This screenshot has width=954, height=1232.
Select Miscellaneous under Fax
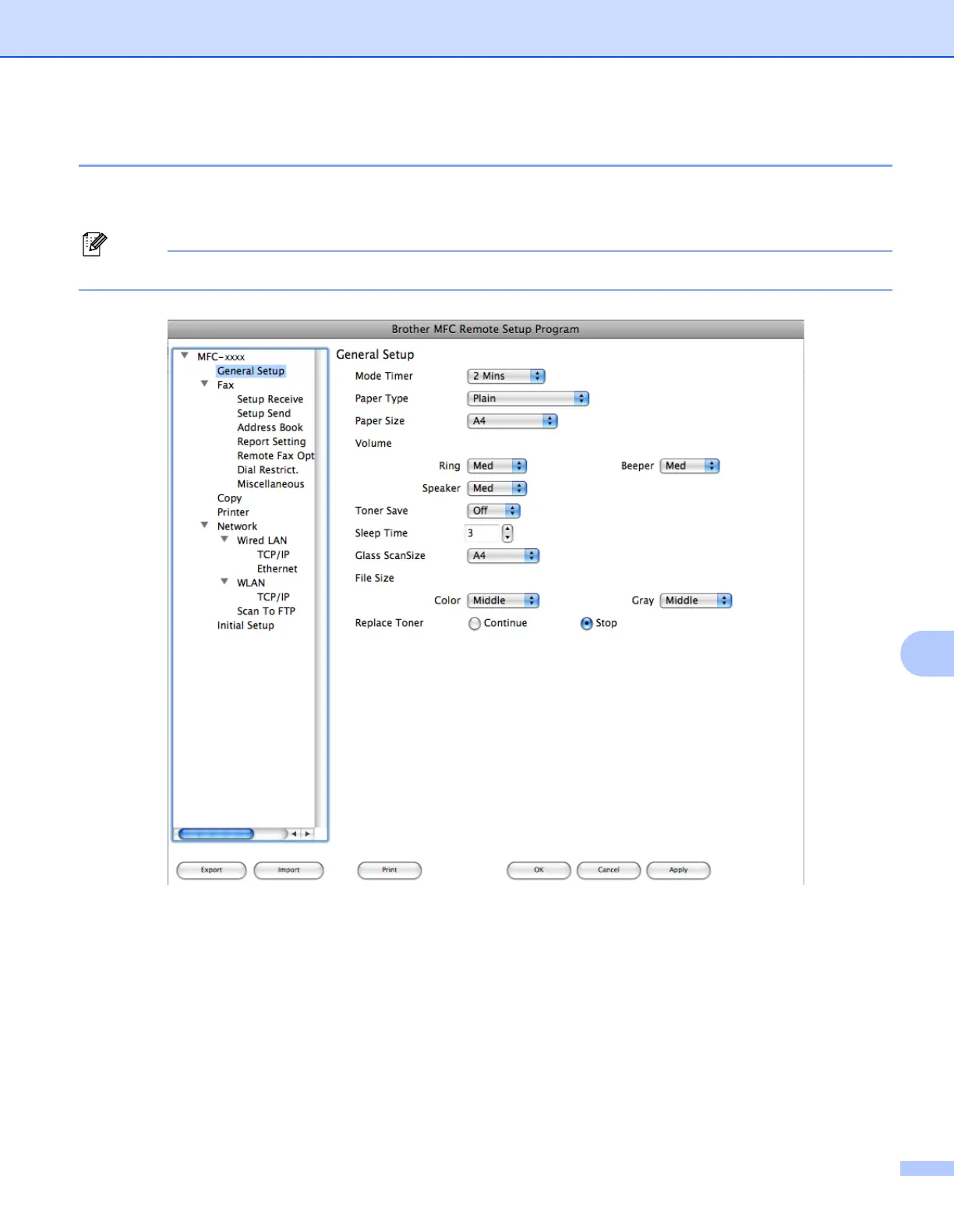[270, 483]
